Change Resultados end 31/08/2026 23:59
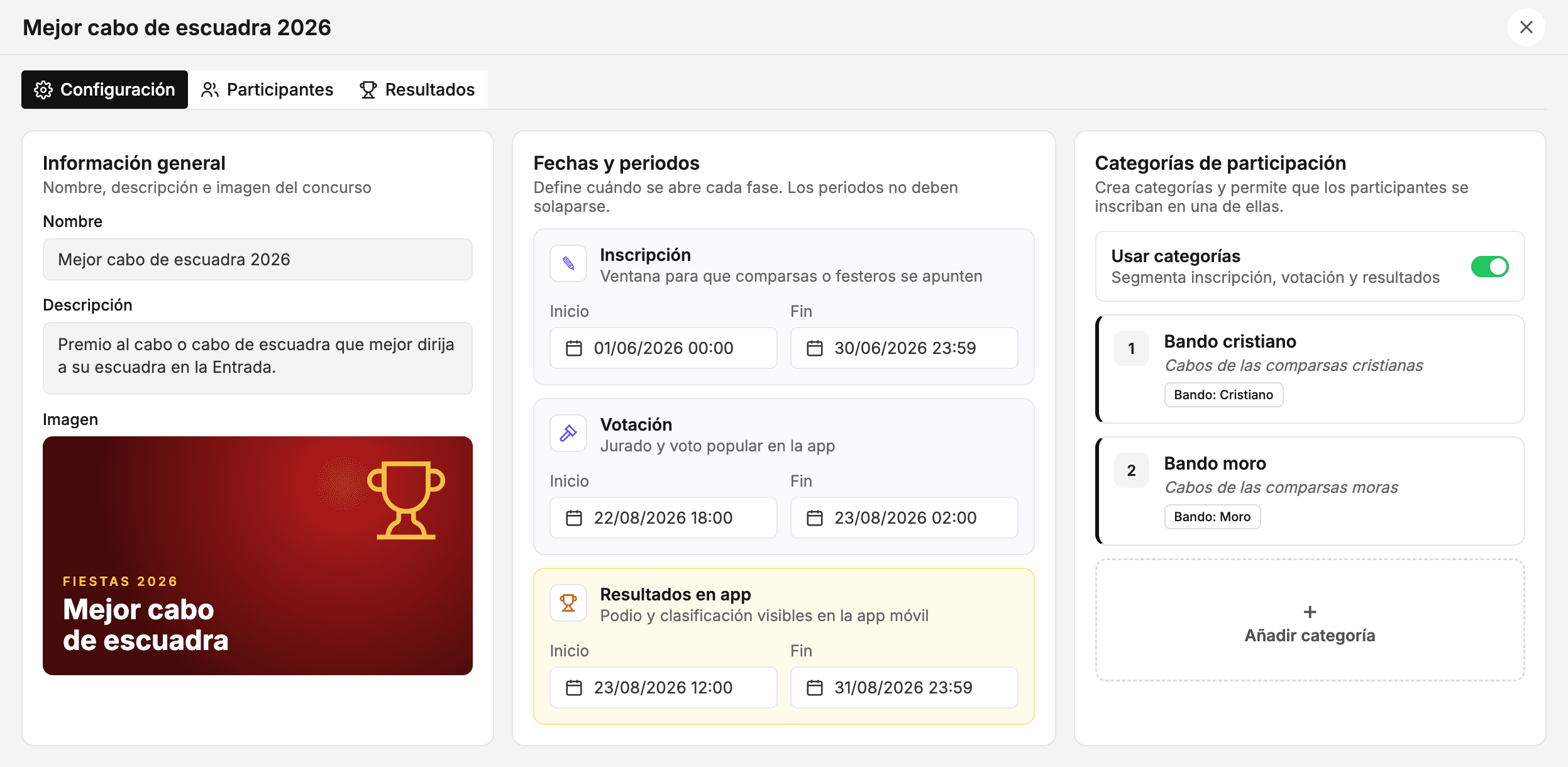1568x767 pixels. tap(904, 688)
